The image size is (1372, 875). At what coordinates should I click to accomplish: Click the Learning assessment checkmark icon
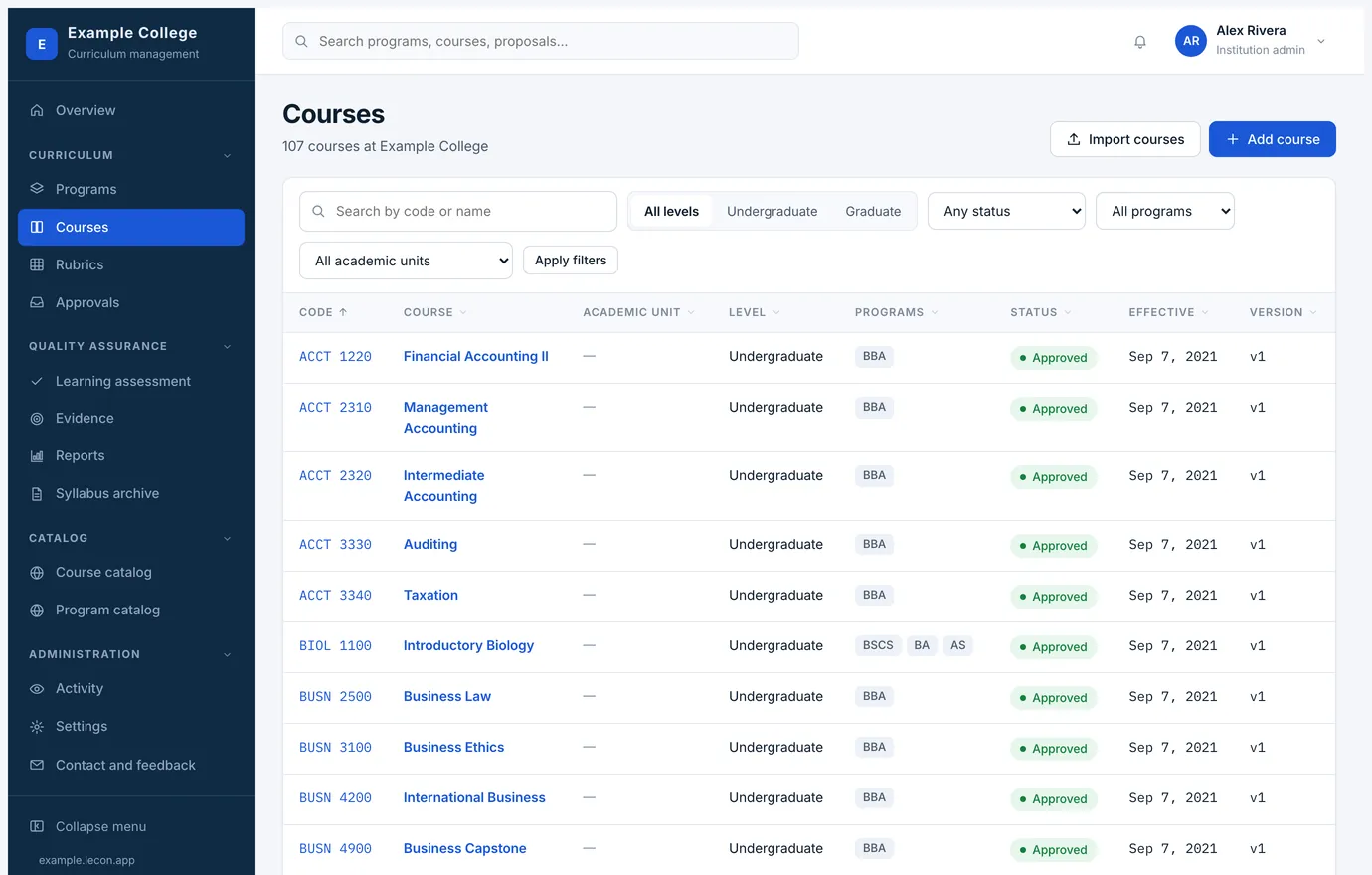click(x=37, y=381)
